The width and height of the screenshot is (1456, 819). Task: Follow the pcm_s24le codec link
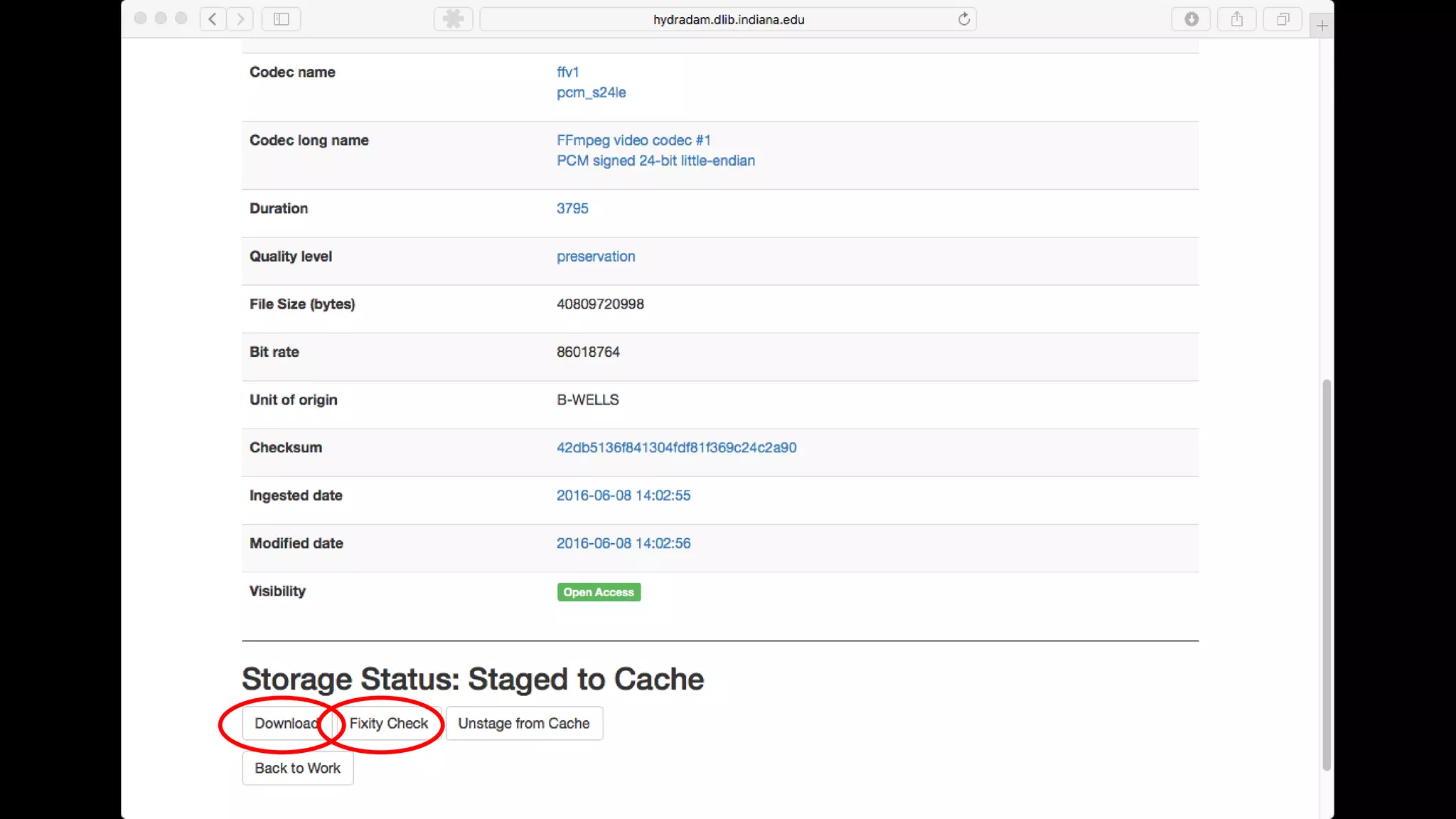pos(591,92)
